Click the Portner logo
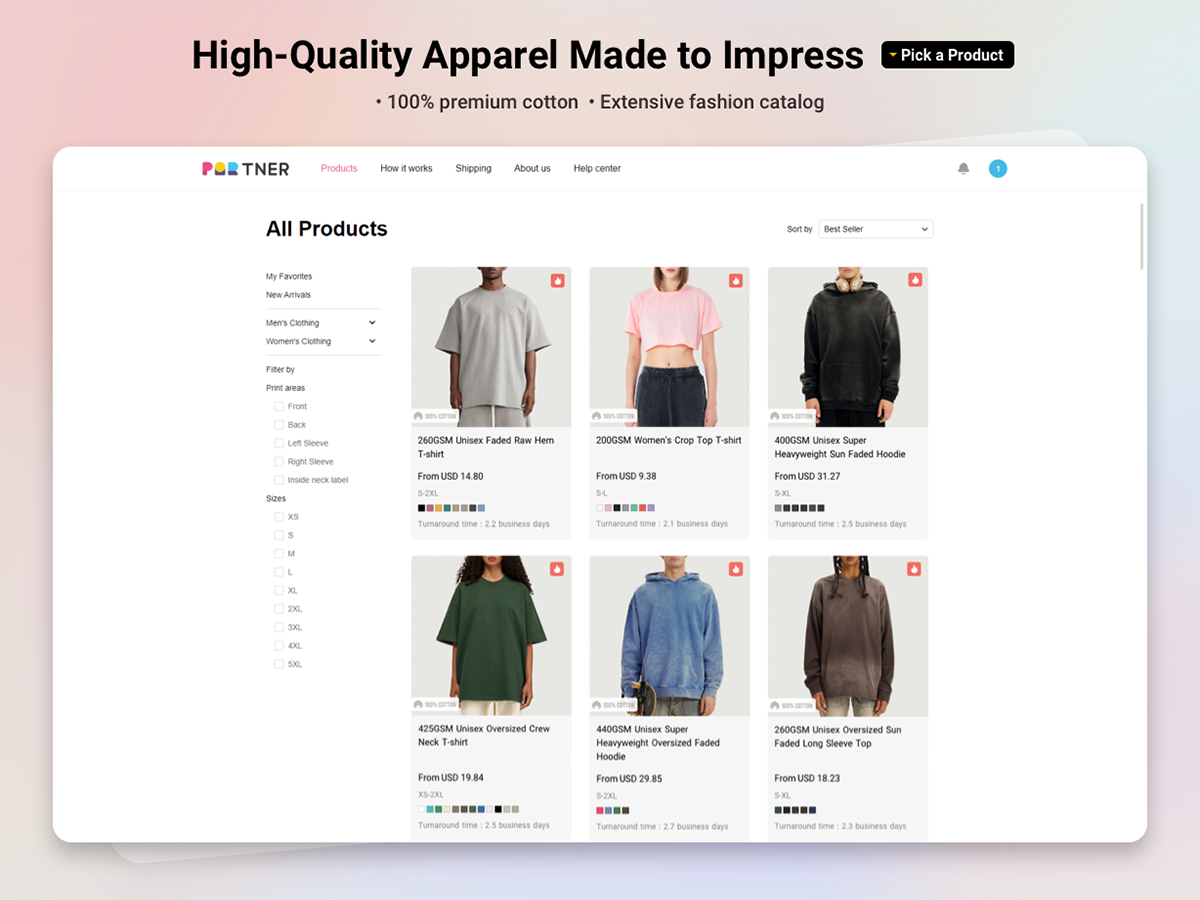Screen dimensions: 1200x900 click(x=246, y=169)
